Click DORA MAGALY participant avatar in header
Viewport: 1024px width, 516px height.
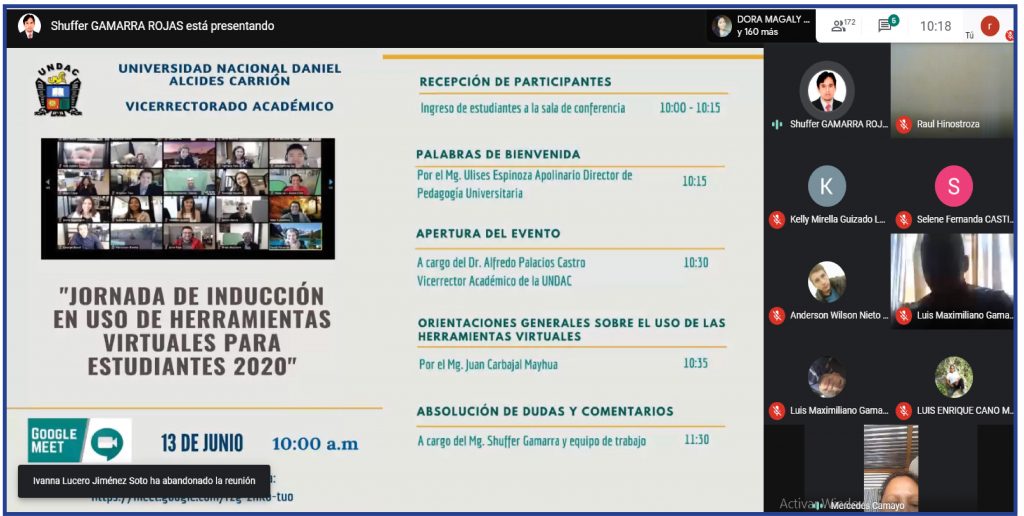pyautogui.click(x=722, y=26)
